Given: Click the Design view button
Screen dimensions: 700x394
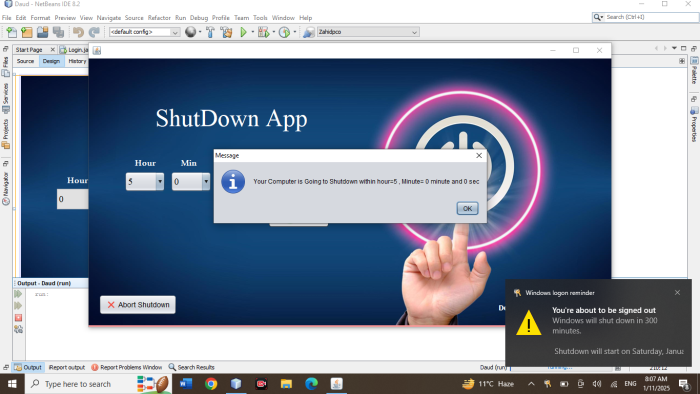Looking at the screenshot, I should click(51, 61).
